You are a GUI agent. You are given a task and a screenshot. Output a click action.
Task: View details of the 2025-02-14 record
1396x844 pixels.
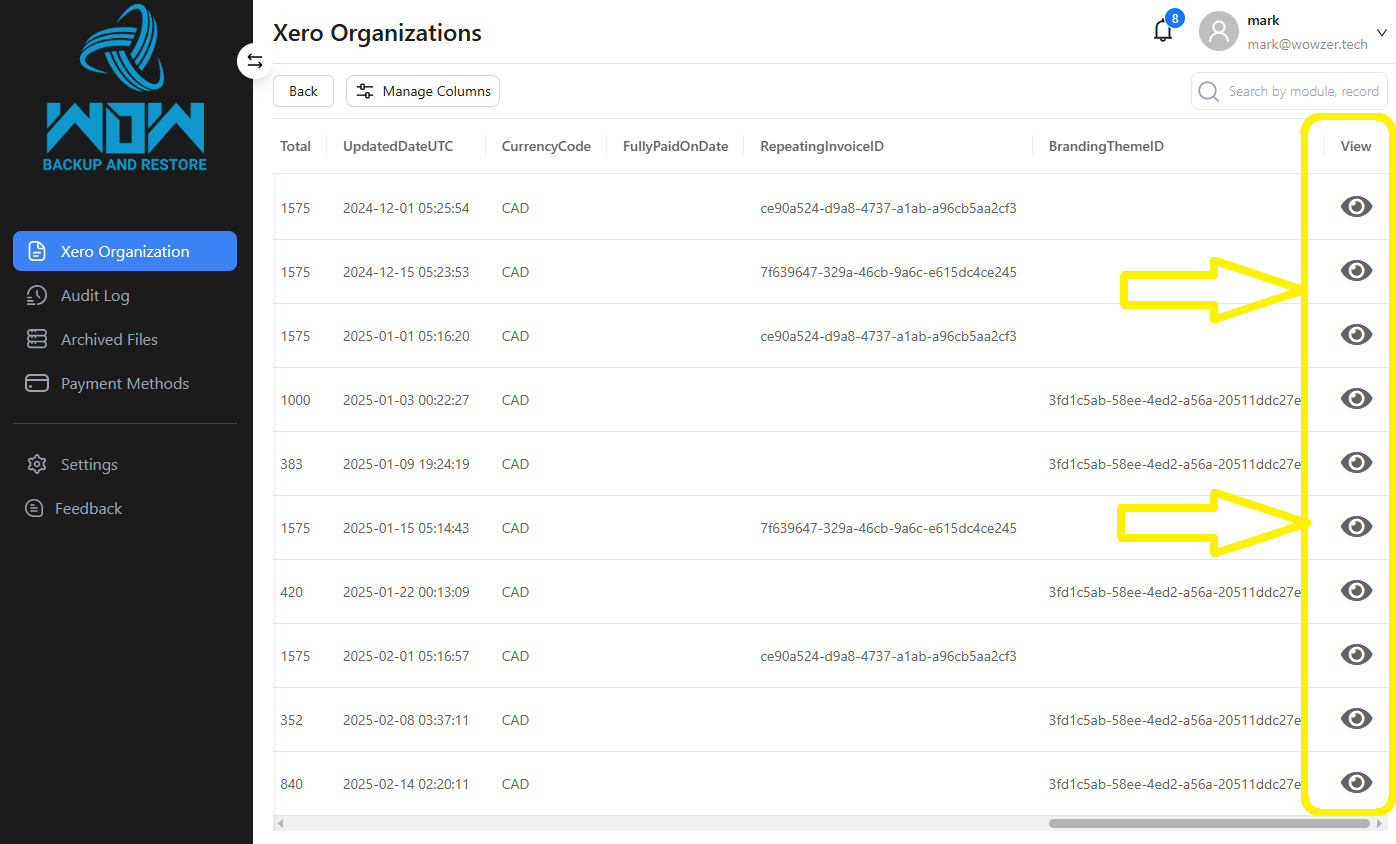point(1356,783)
